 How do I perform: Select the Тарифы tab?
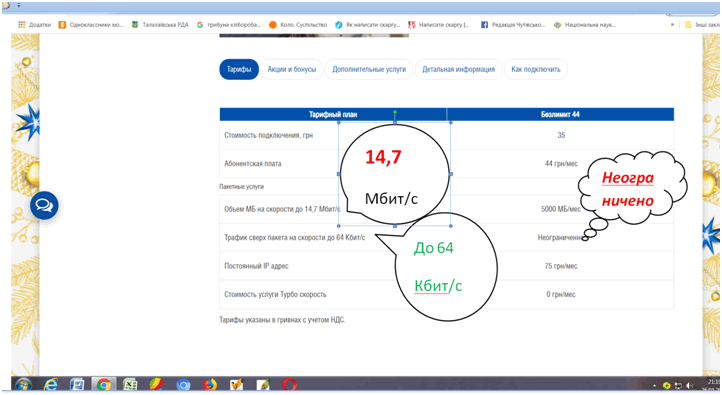pyautogui.click(x=239, y=69)
